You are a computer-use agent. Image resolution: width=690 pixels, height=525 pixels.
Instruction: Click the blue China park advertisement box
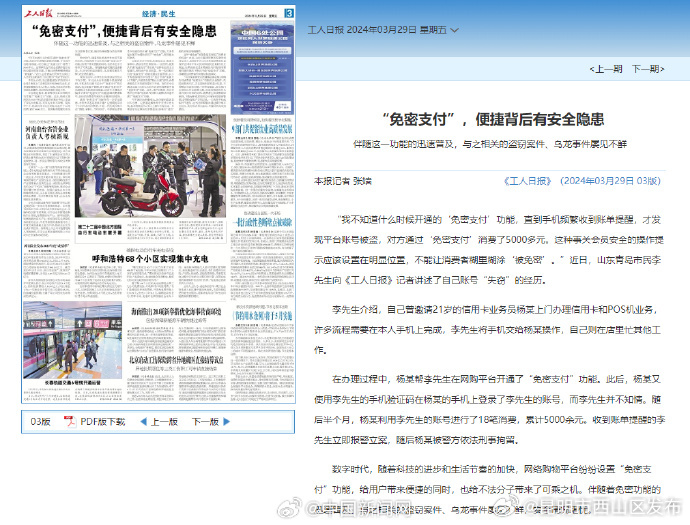click(262, 67)
